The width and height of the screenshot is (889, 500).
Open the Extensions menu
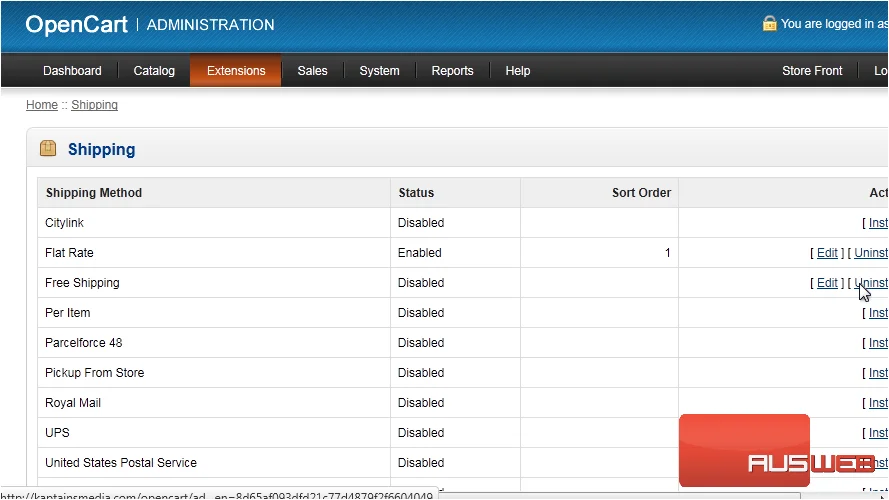click(x=236, y=71)
